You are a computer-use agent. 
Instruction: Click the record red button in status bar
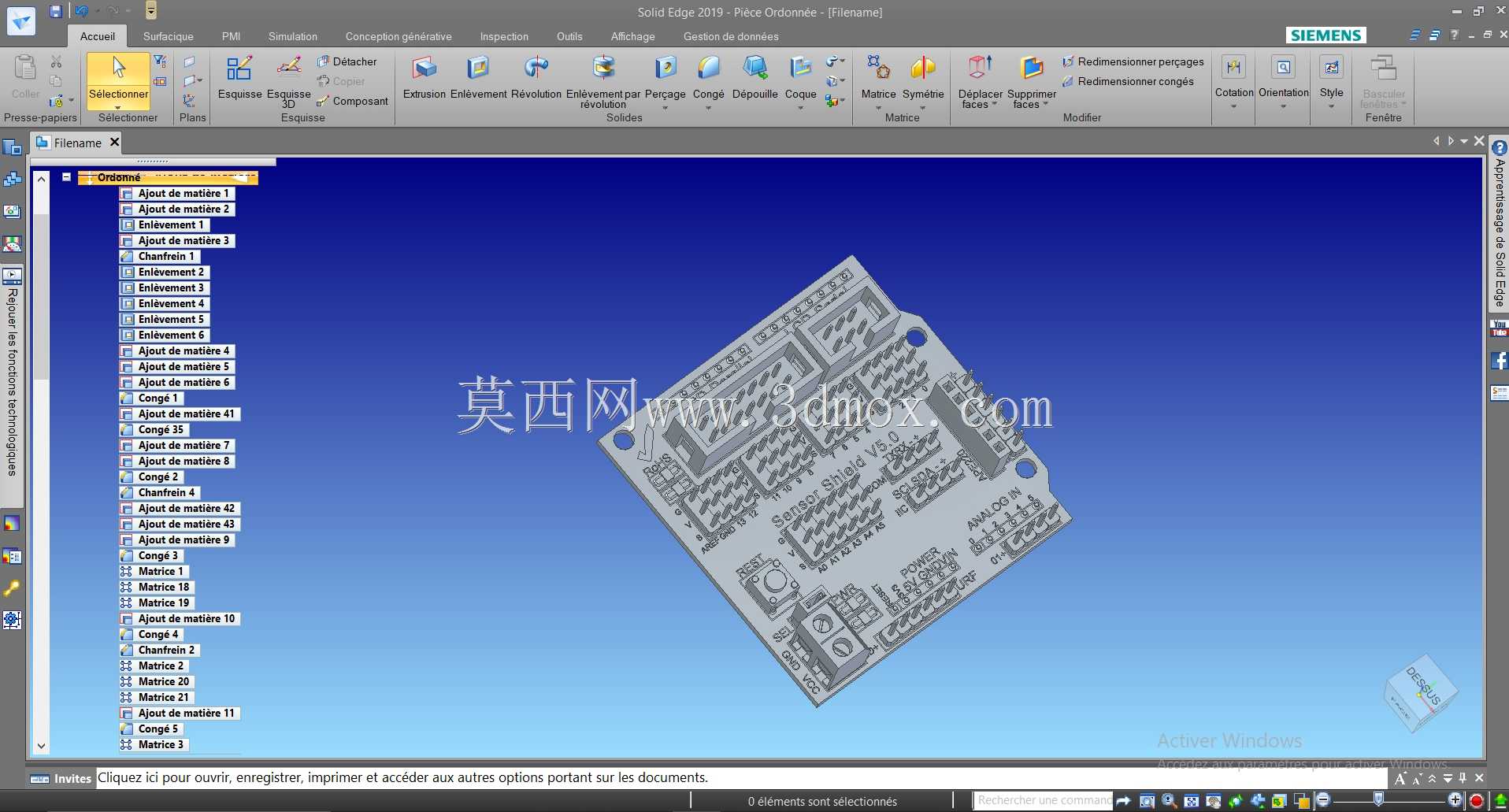coord(1477,801)
